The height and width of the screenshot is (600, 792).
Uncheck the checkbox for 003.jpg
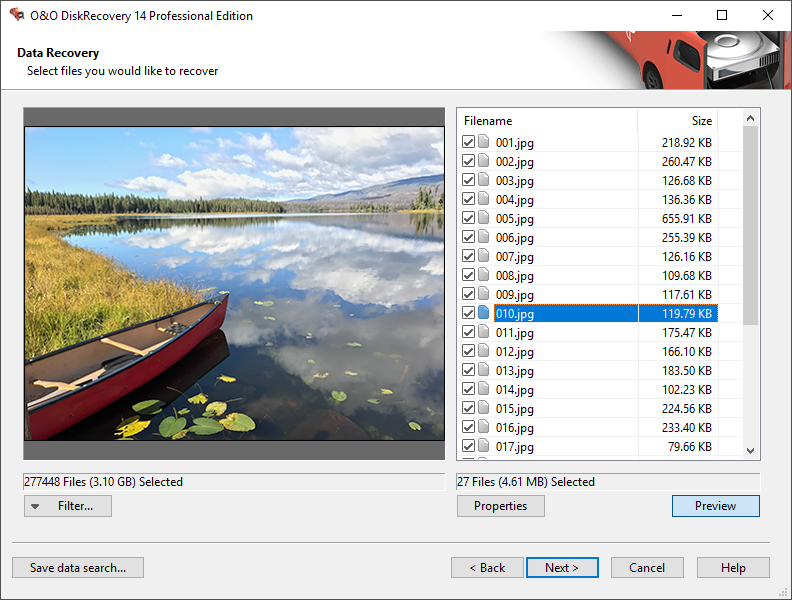click(x=468, y=181)
